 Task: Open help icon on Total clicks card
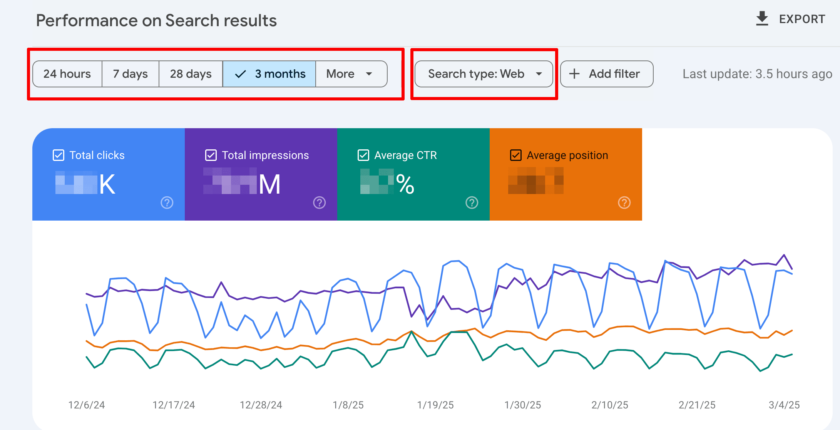coord(167,202)
